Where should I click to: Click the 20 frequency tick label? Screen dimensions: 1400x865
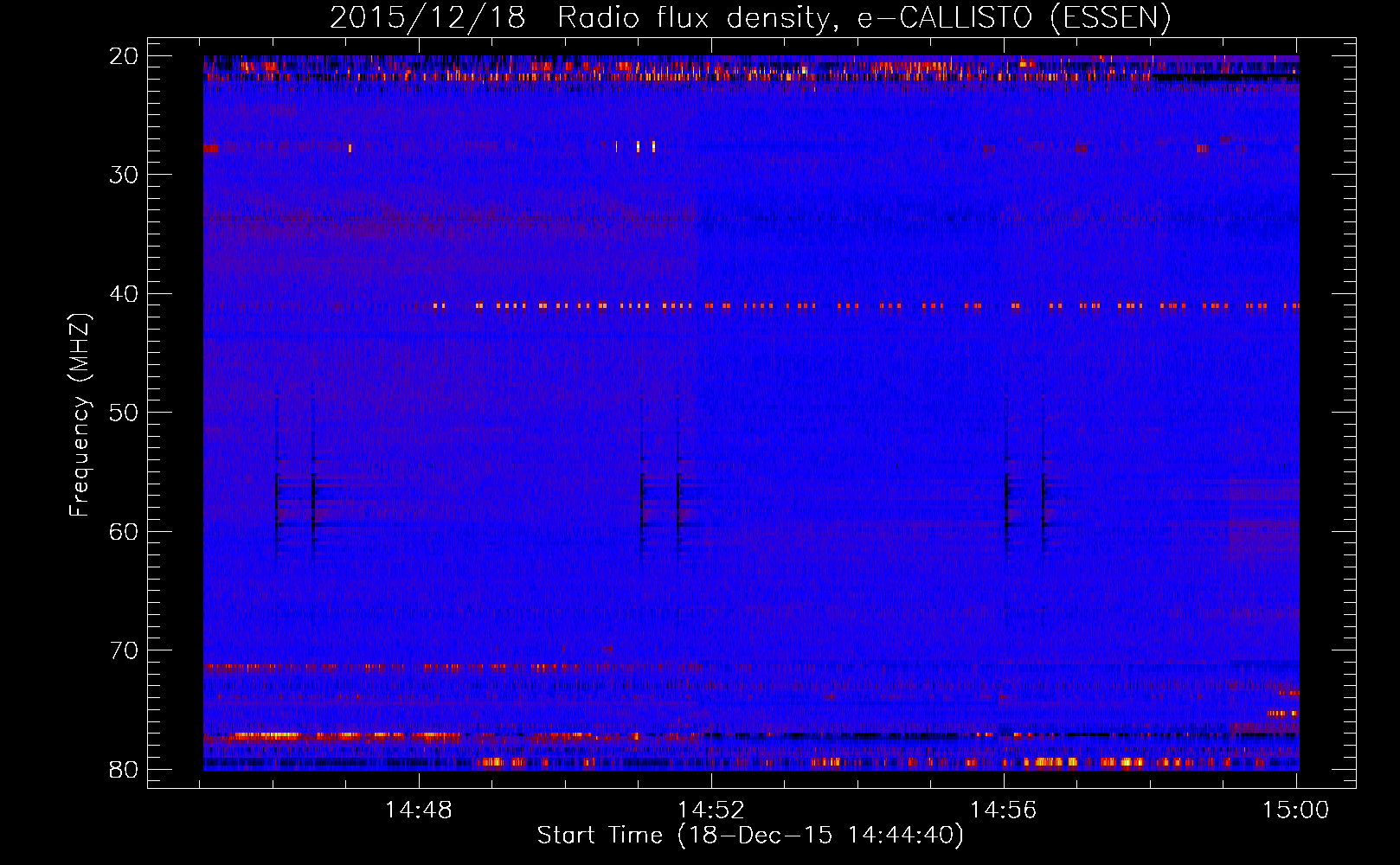point(125,56)
